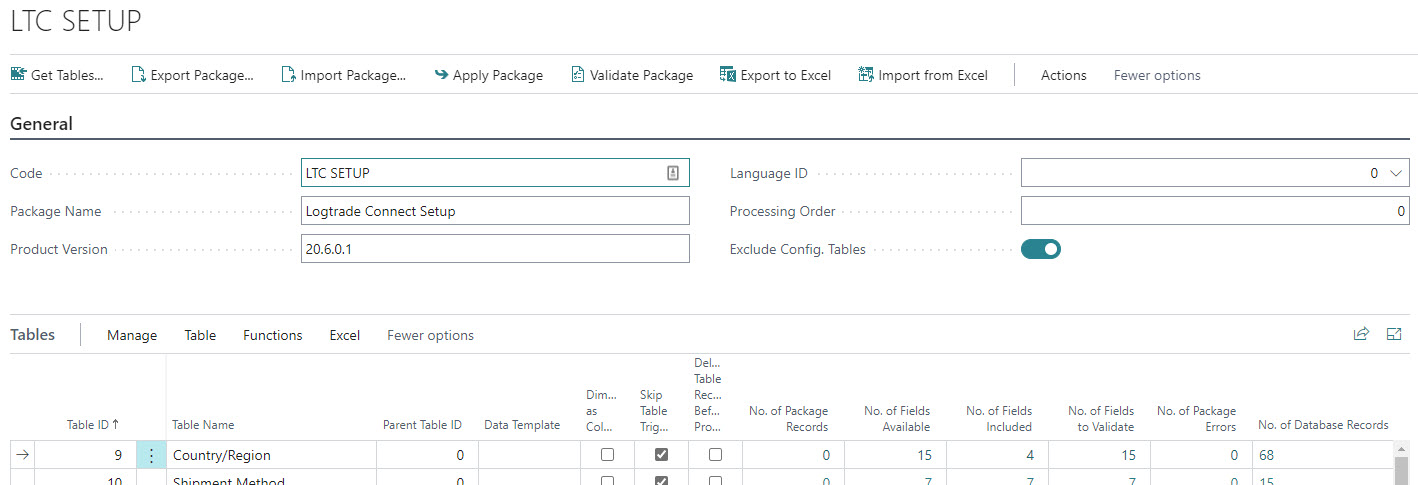Open the Code field lookup button
1418x485 pixels.
pyautogui.click(x=673, y=173)
